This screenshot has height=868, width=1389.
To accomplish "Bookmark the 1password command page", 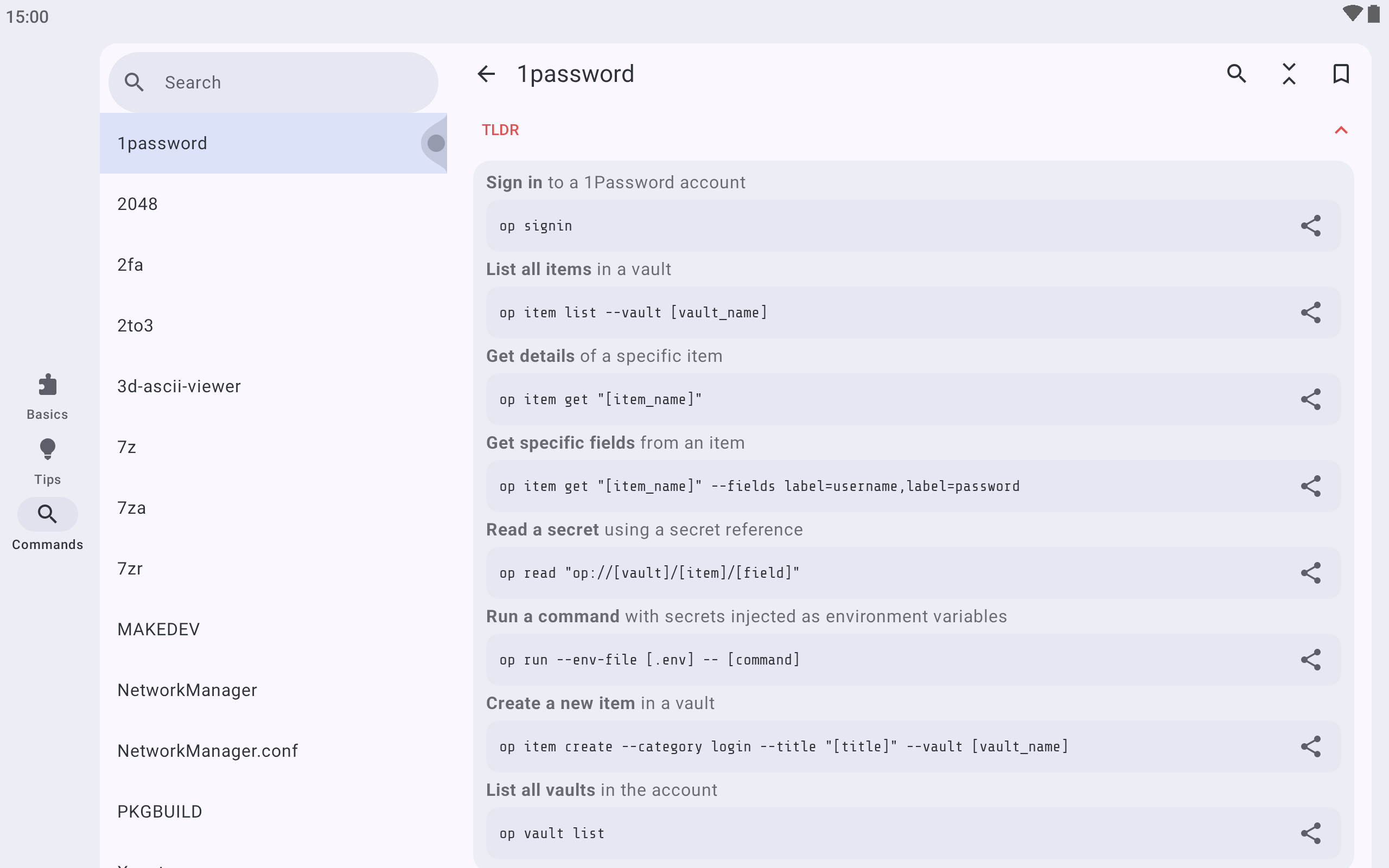I will (1341, 73).
